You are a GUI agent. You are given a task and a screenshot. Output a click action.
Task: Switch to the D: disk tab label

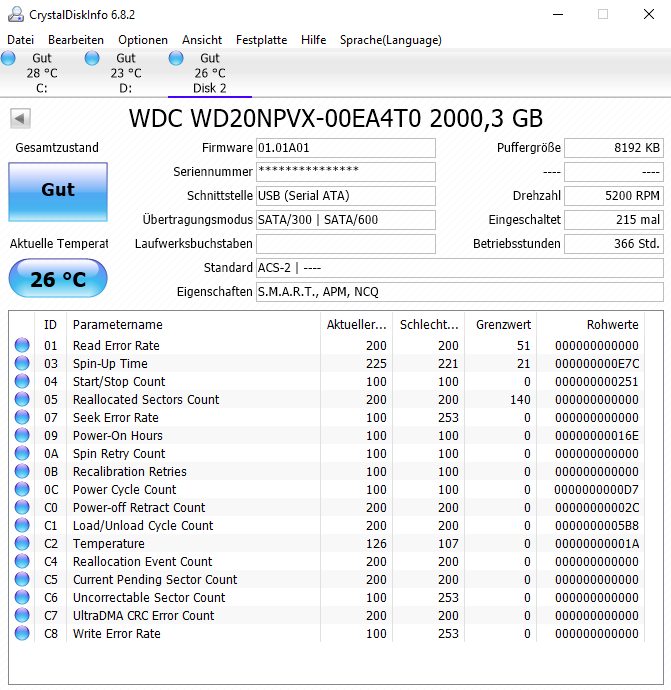tap(126, 88)
